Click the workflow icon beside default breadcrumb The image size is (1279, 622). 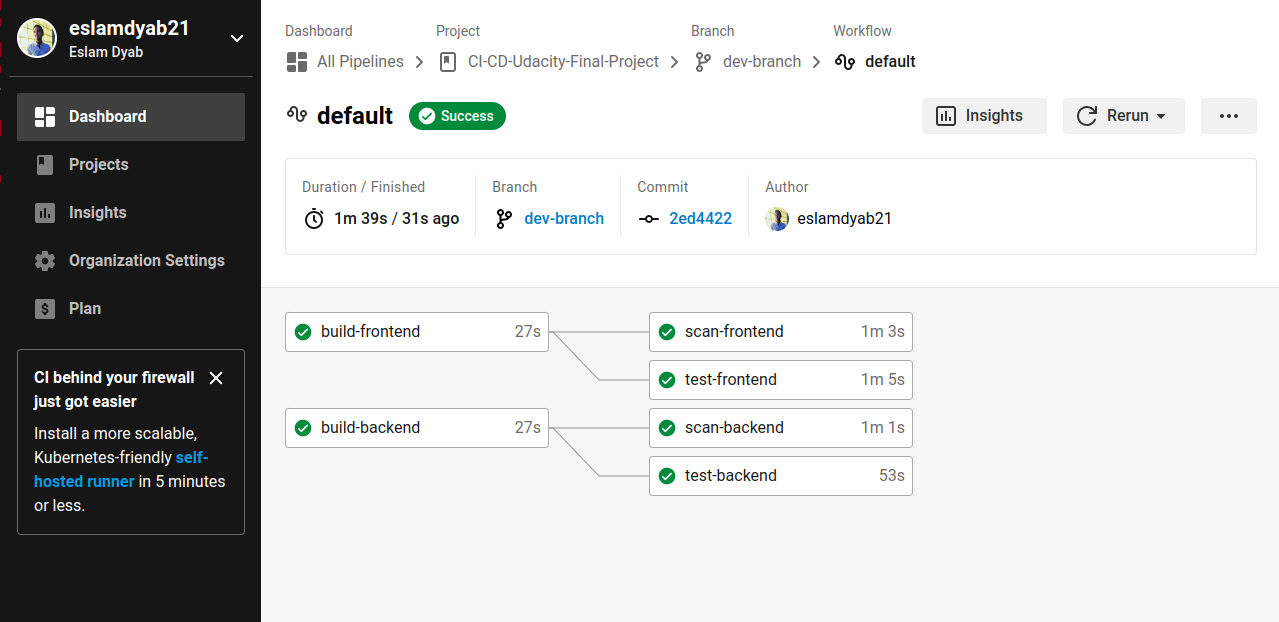point(845,62)
